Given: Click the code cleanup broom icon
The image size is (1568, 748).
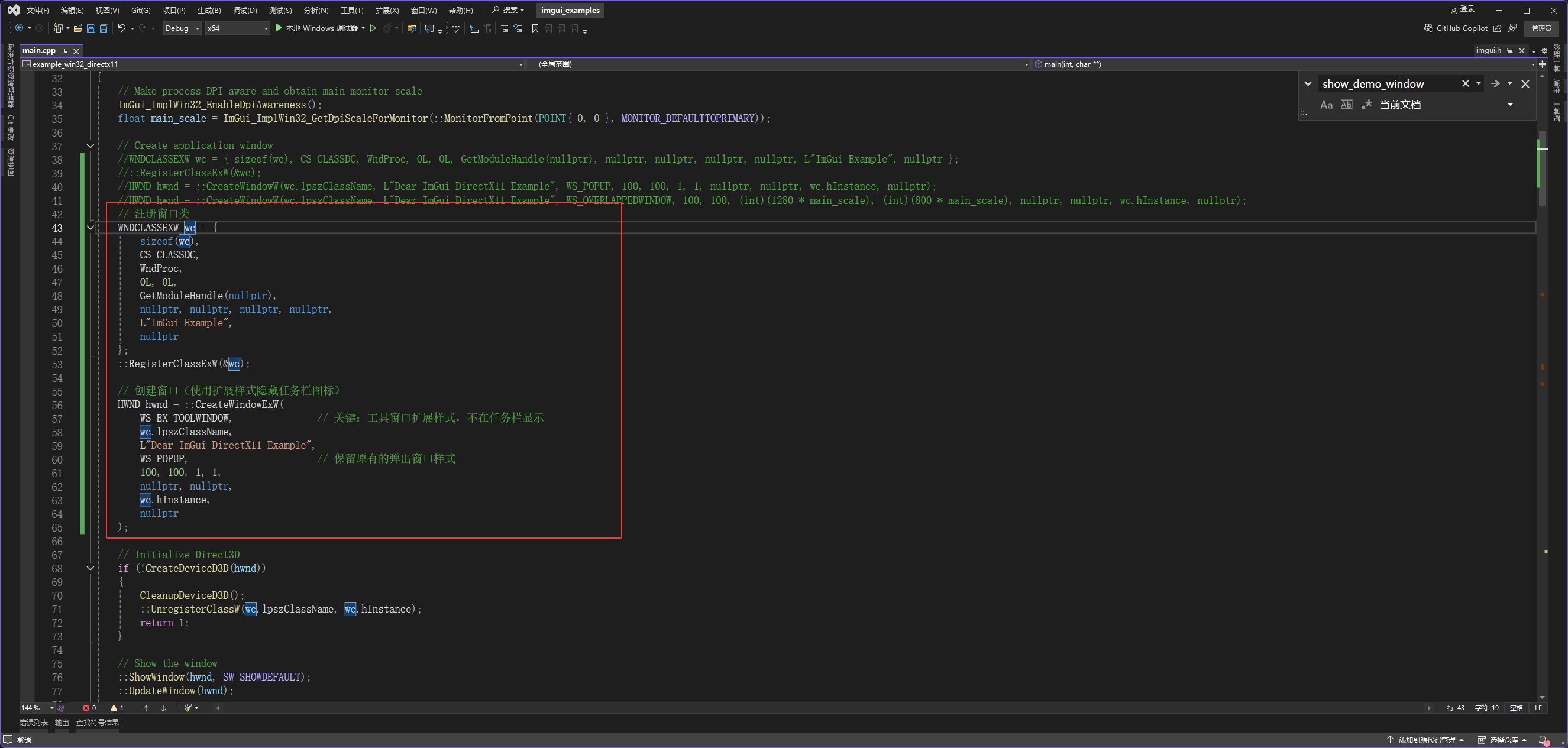Looking at the screenshot, I should pyautogui.click(x=188, y=708).
